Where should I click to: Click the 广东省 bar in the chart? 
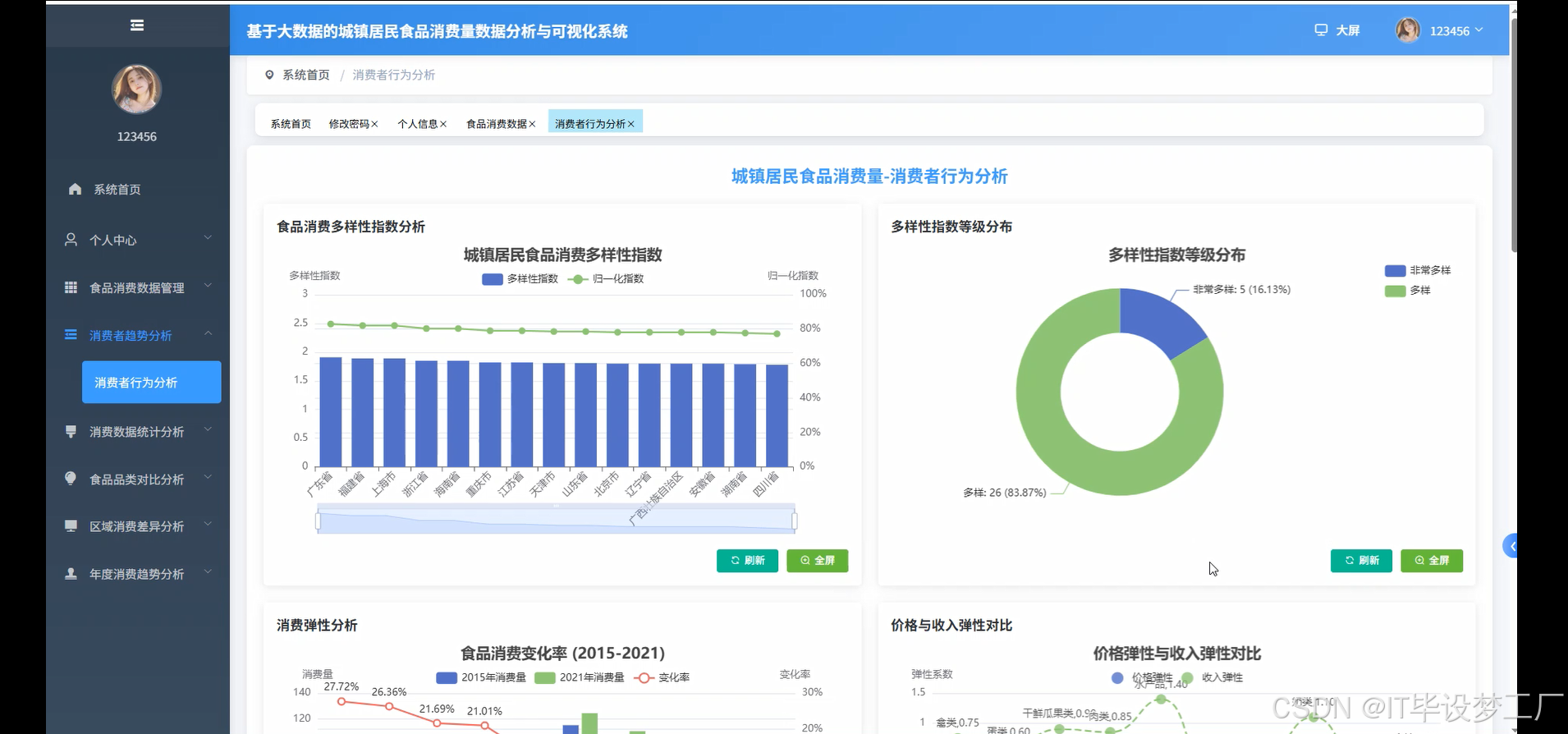click(x=331, y=412)
